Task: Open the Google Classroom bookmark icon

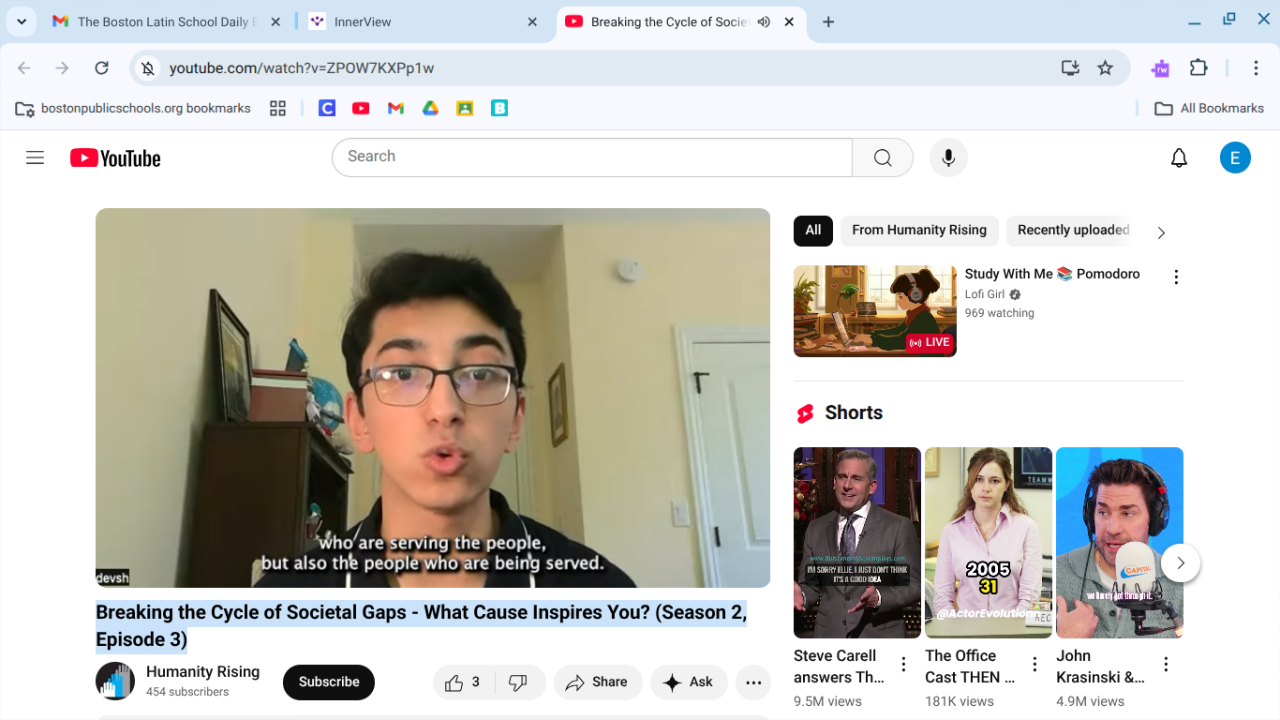Action: click(464, 108)
